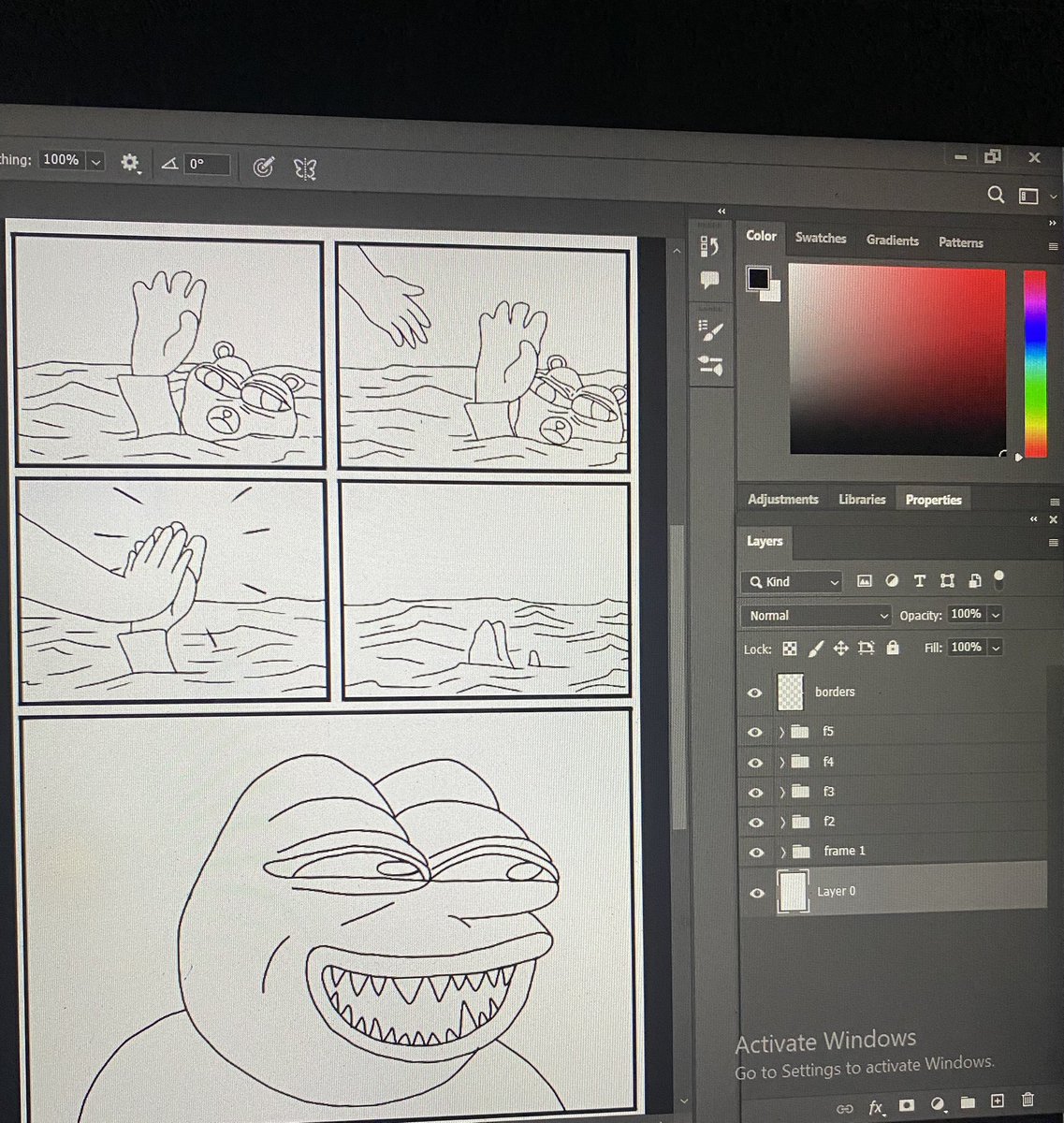Open the Fill slider dropdown arrow
The width and height of the screenshot is (1064, 1123).
pyautogui.click(x=996, y=648)
